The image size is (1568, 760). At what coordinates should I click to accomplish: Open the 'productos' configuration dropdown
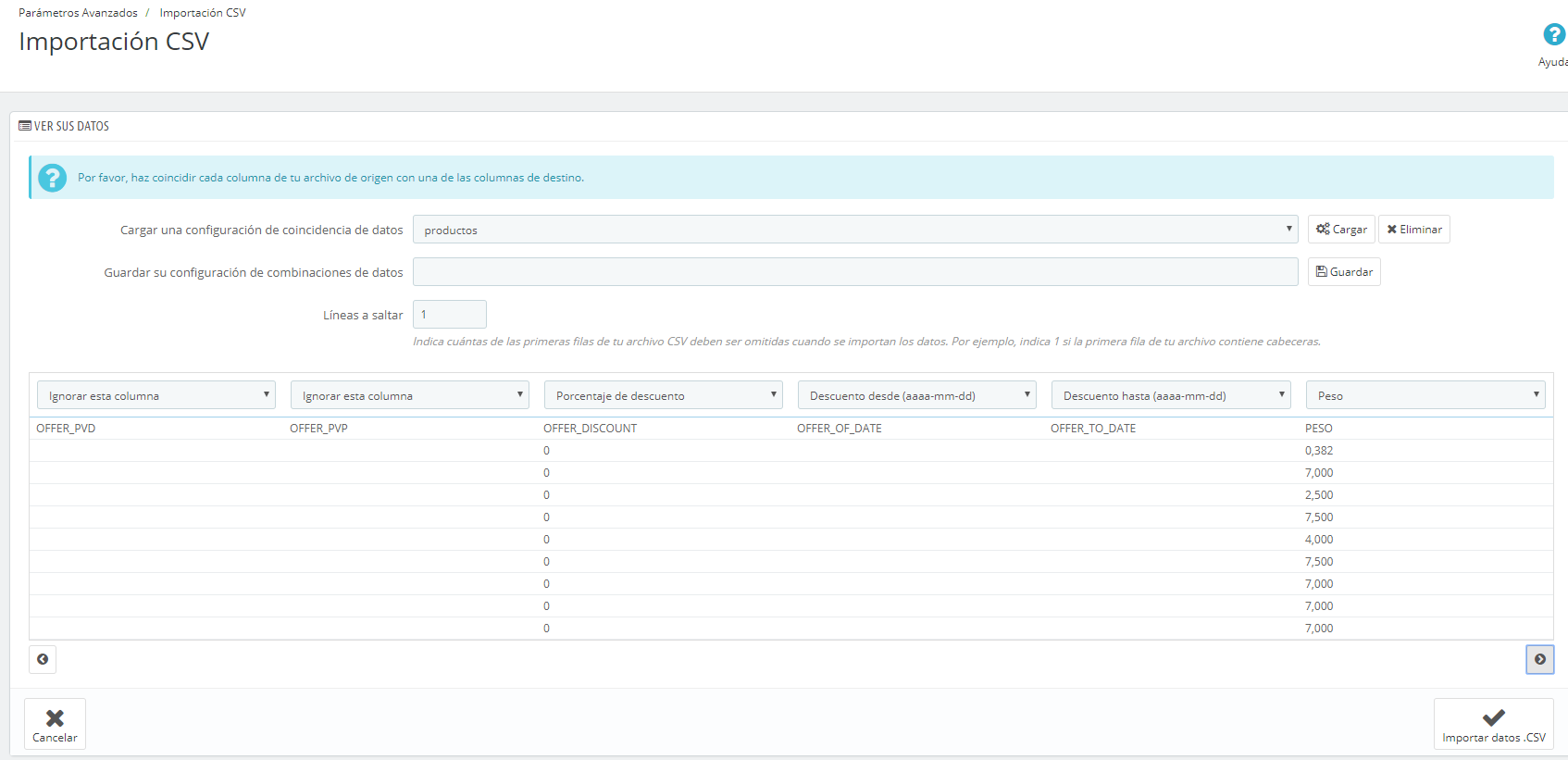[855, 230]
